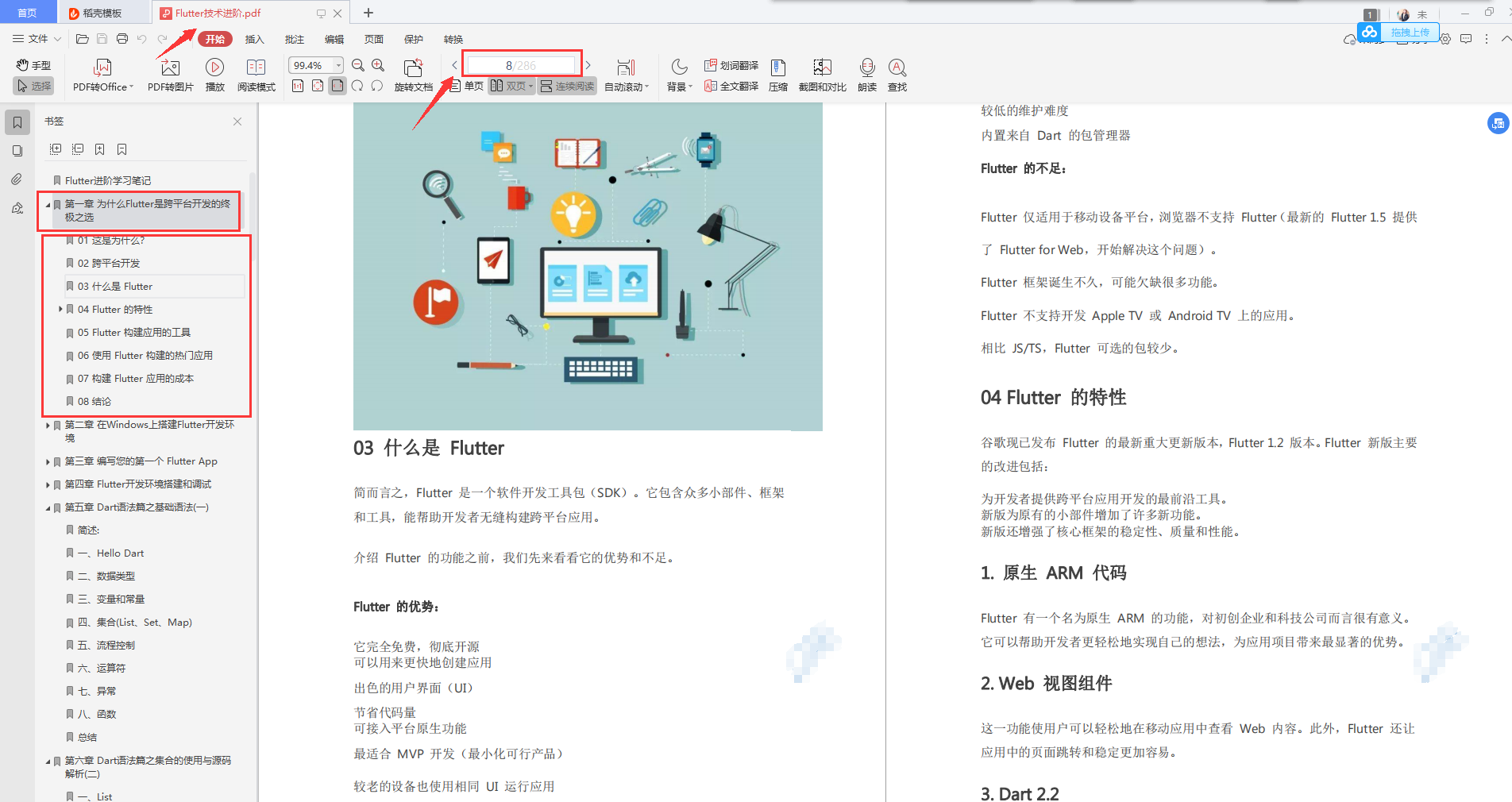Open the feedback chat icon

pyautogui.click(x=1466, y=39)
